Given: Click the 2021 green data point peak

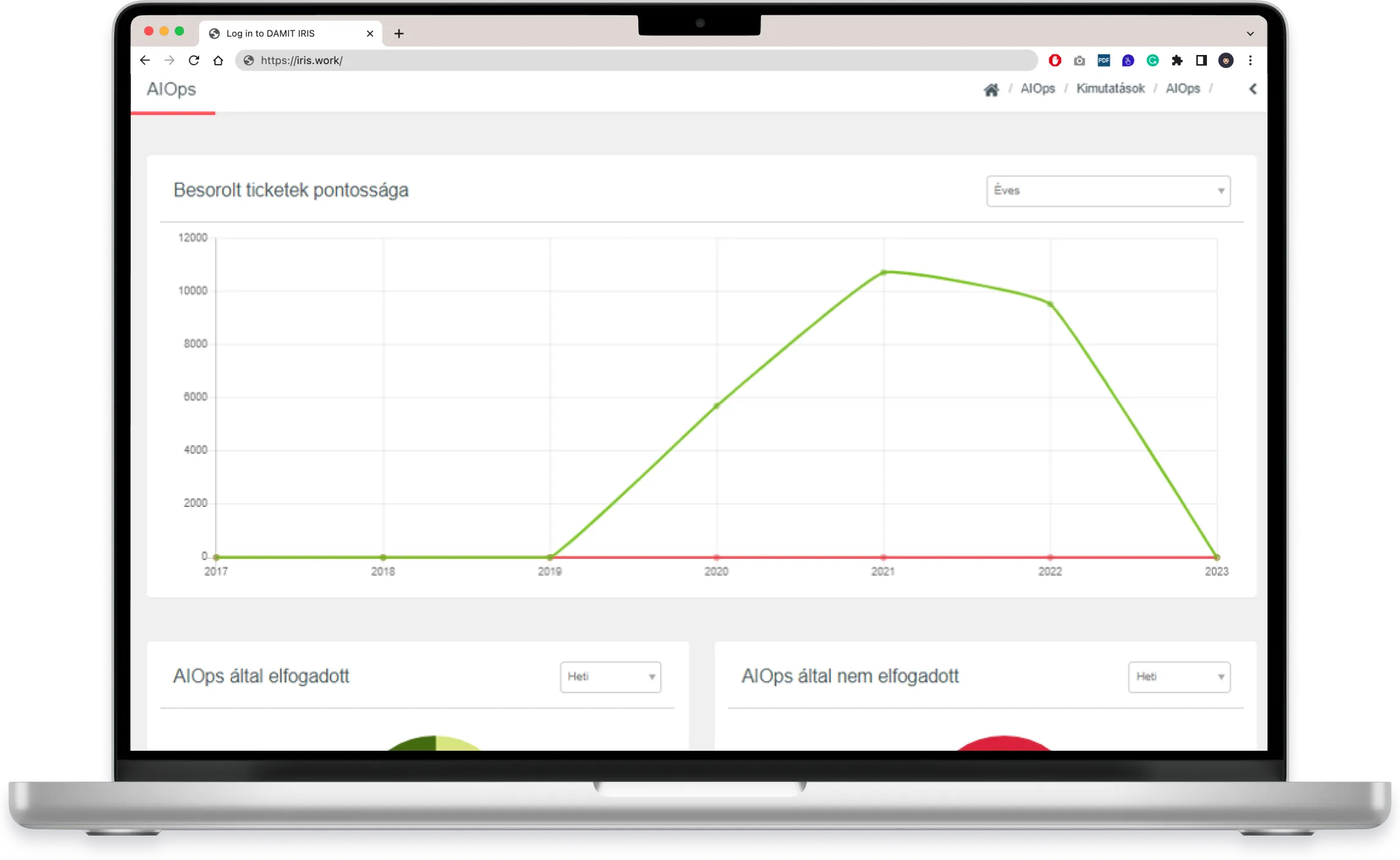Looking at the screenshot, I should (883, 272).
